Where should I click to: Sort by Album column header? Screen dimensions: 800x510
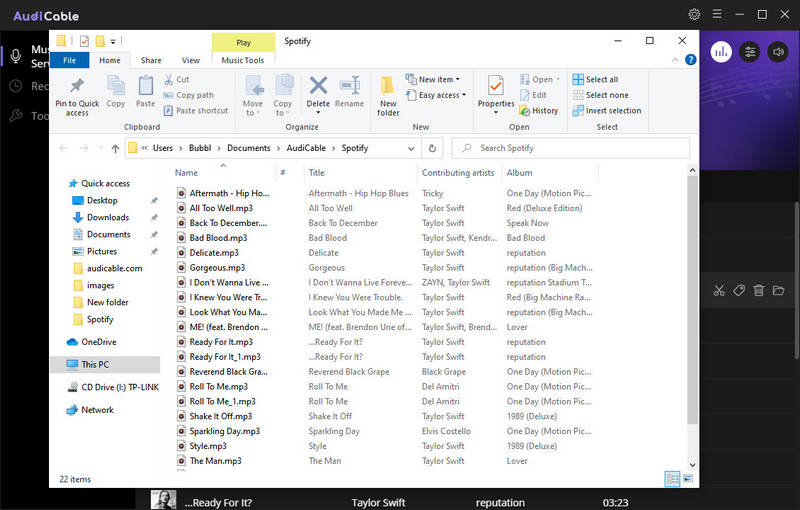pos(519,173)
